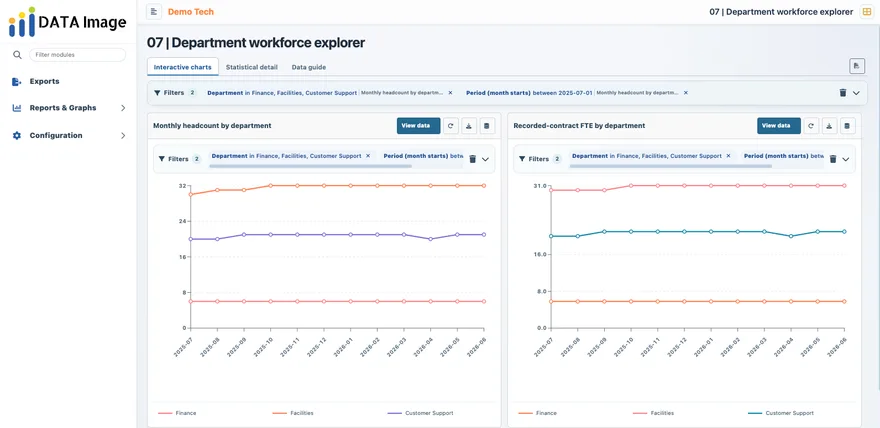Click the Customer Support 2026-04 dip point in Monthly headcount chart
Screen dimensions: 880x428
(430, 239)
